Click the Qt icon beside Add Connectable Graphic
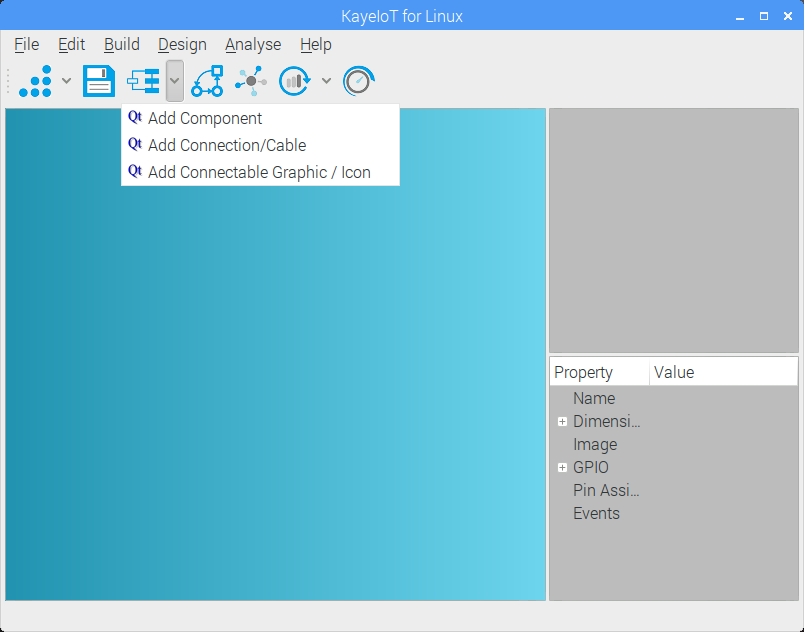The height and width of the screenshot is (632, 804). [x=135, y=171]
